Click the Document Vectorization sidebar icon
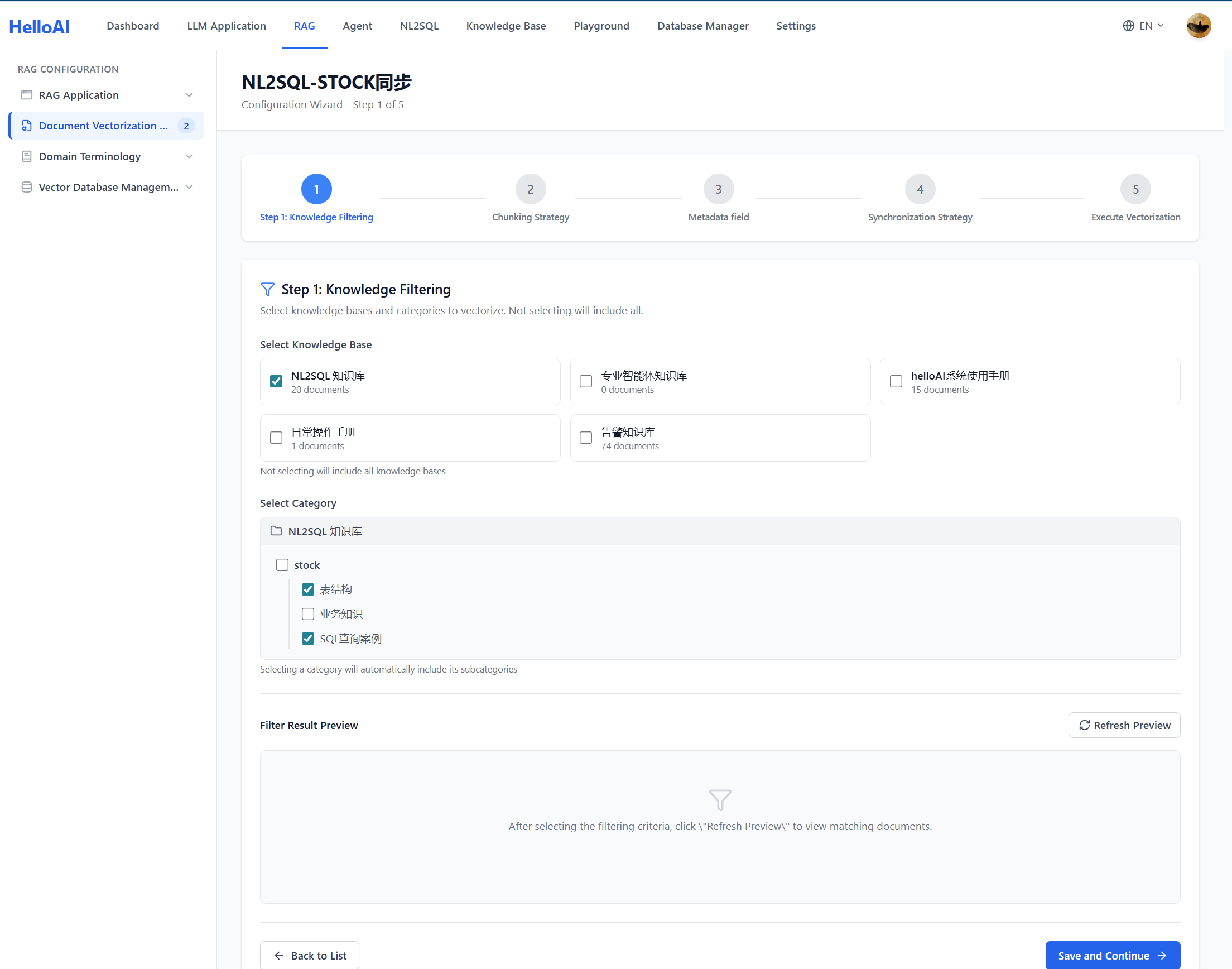 [27, 126]
